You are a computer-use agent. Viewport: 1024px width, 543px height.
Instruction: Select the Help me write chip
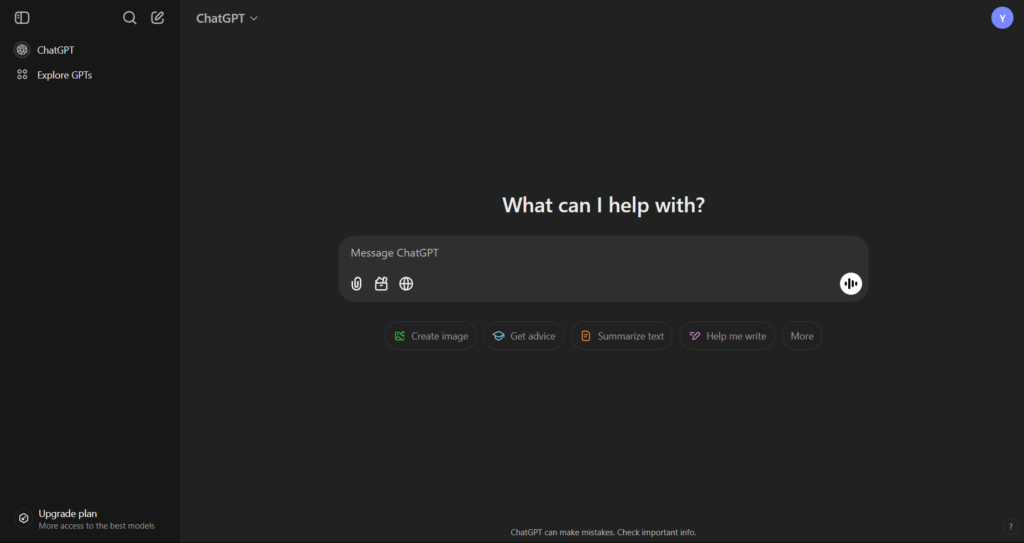[x=727, y=336]
